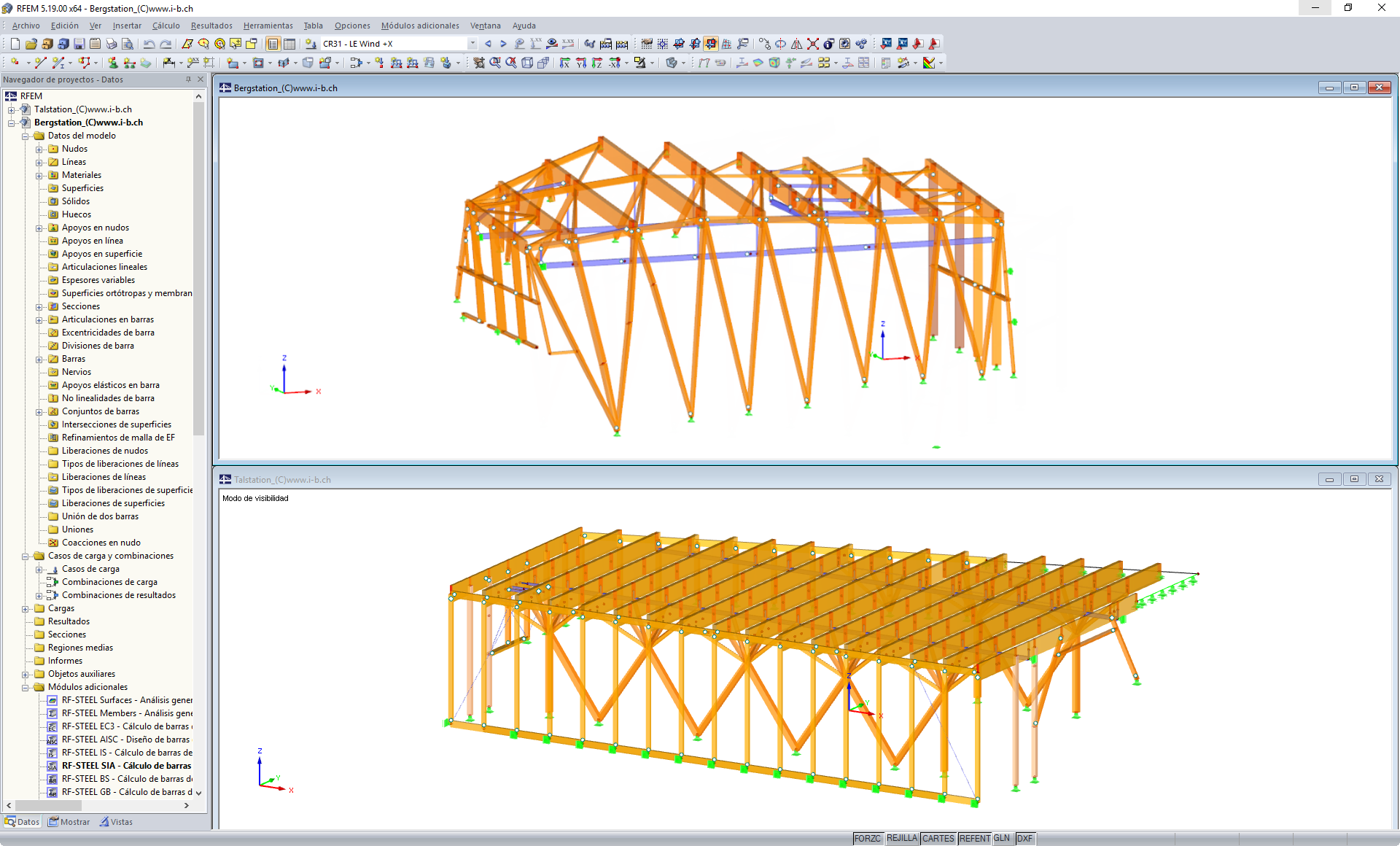Click the Print icon
This screenshot has height=846, width=1400.
pyautogui.click(x=111, y=44)
